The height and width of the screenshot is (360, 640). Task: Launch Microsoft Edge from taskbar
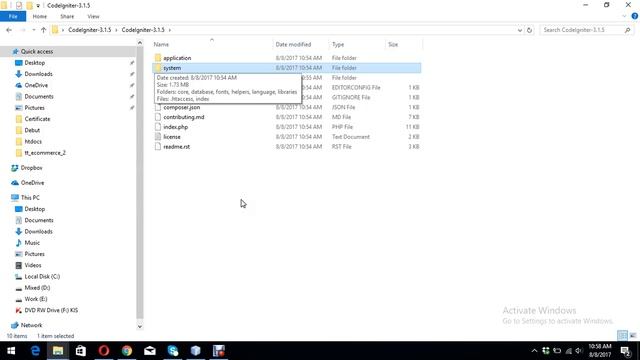tap(36, 351)
